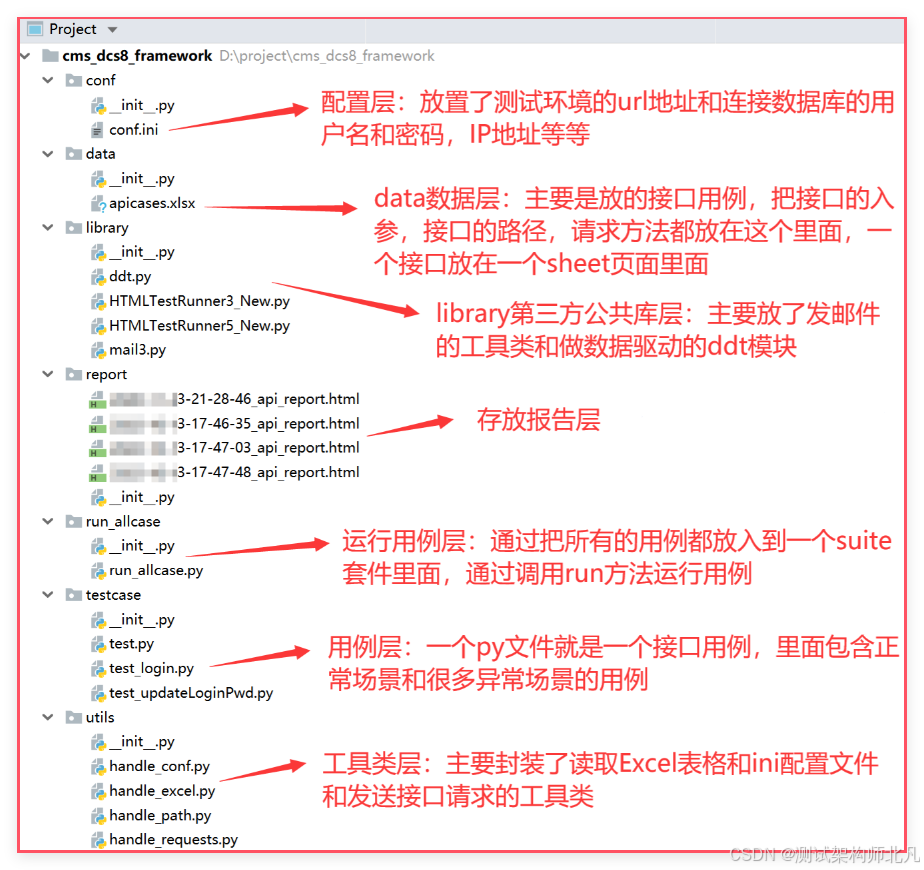Select __init__.py under the library folder
Screen dimensions: 924x870
pos(142,252)
